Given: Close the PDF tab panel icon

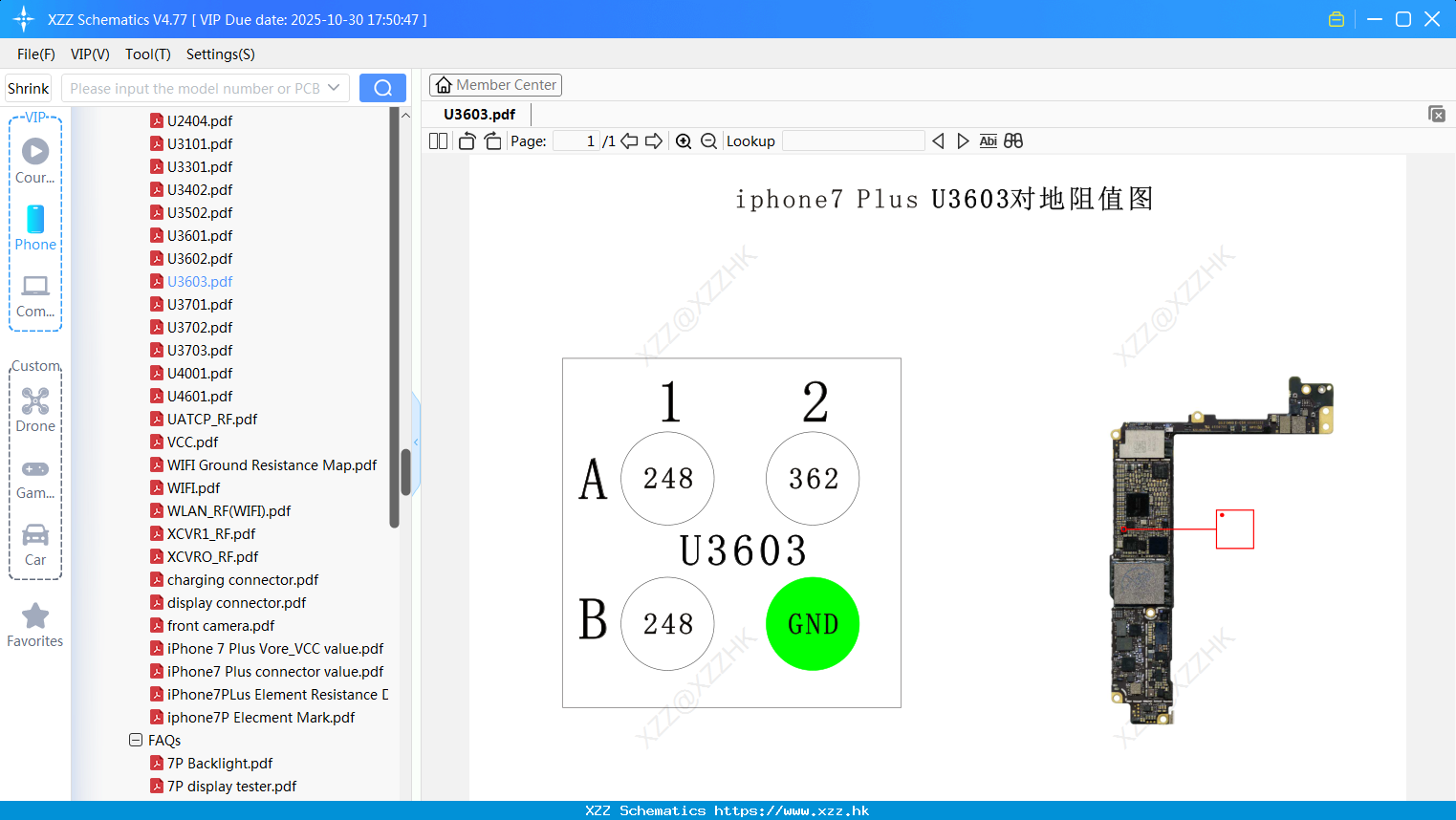Looking at the screenshot, I should 1436,114.
